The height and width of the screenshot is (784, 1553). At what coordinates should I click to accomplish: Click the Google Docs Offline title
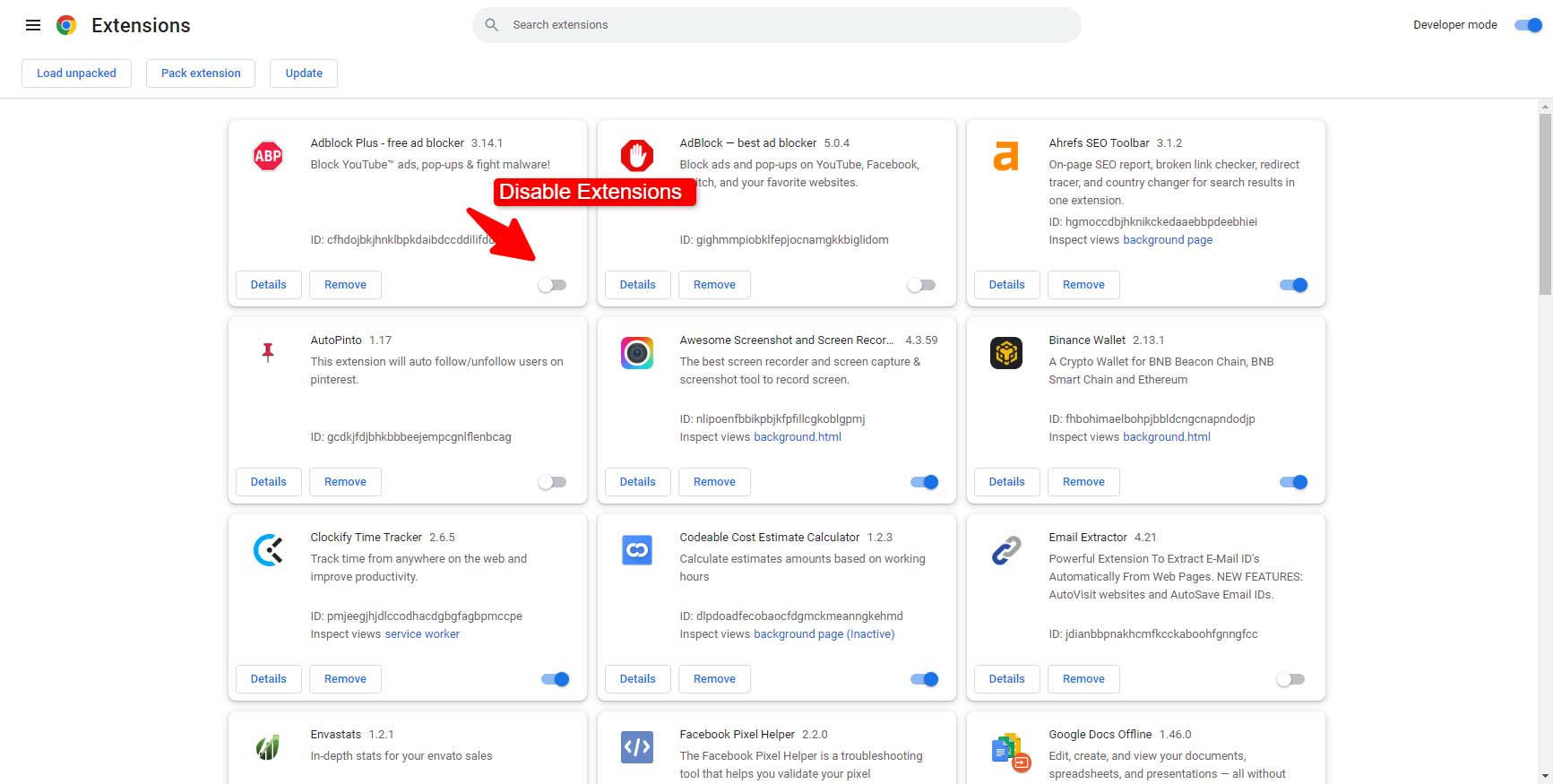tap(1100, 735)
